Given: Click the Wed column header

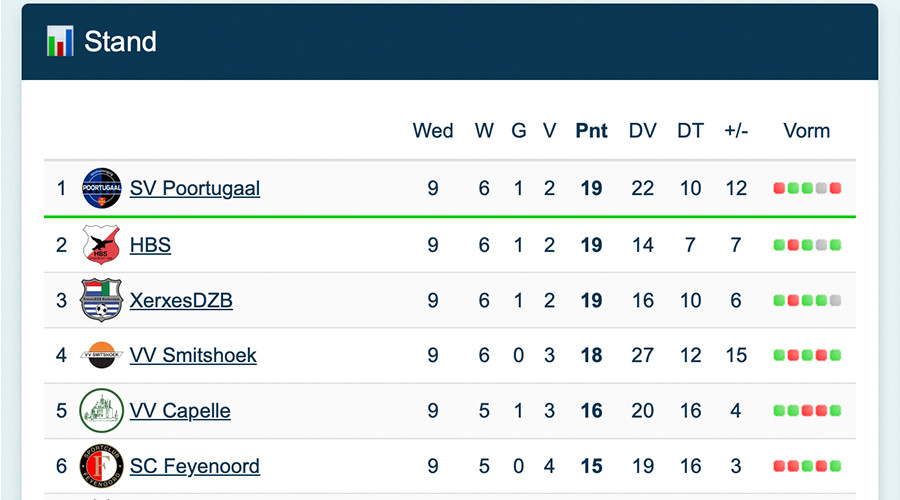Looking at the screenshot, I should coord(433,131).
